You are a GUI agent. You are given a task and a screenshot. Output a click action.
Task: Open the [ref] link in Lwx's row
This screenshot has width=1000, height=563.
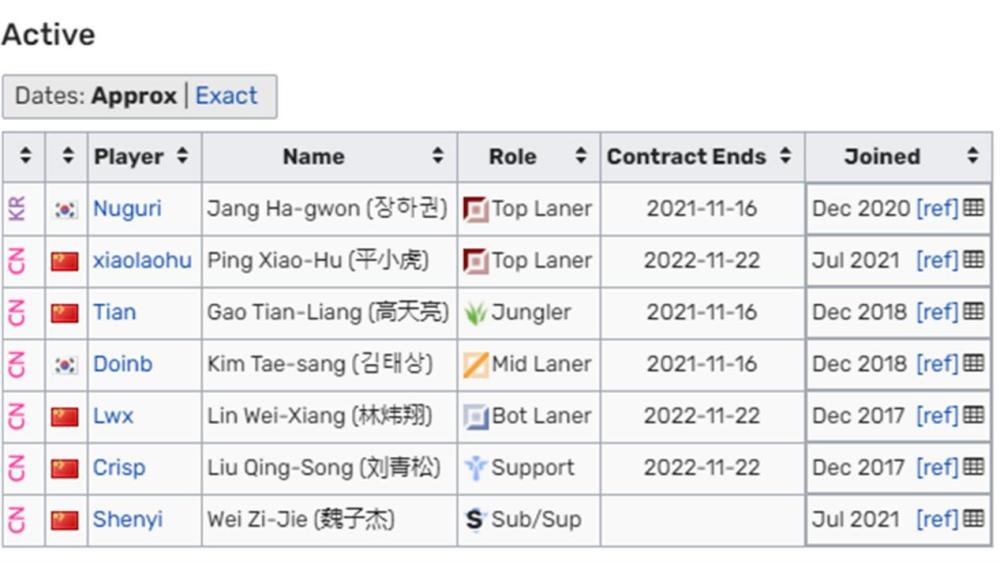[937, 416]
